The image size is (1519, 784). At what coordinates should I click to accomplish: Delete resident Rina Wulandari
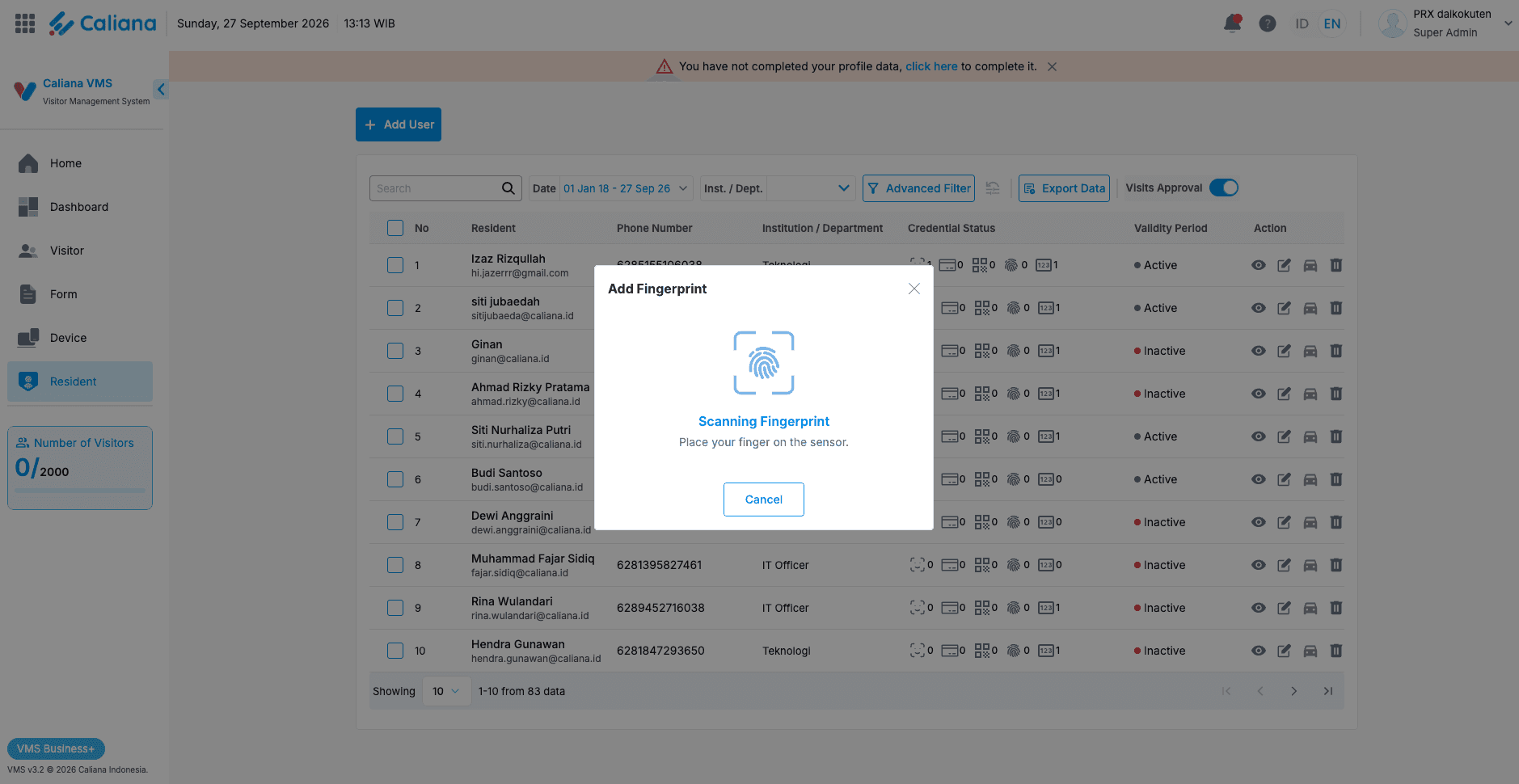pyautogui.click(x=1336, y=608)
